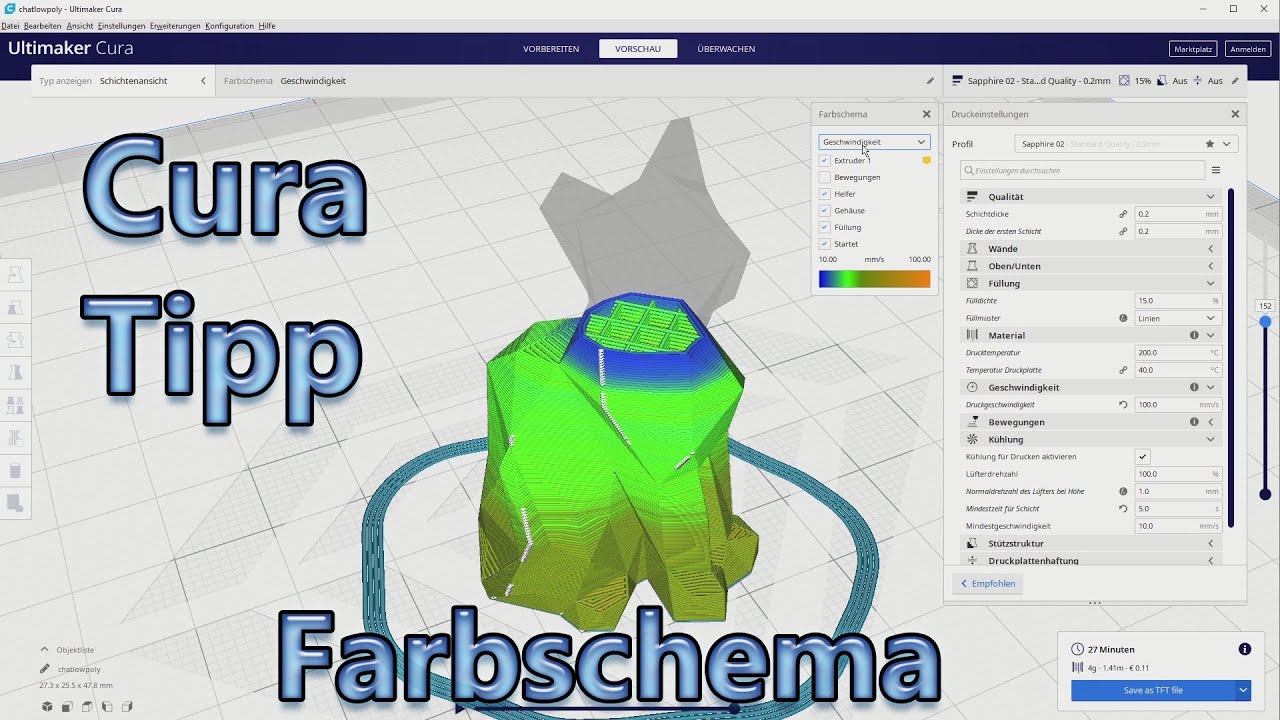Click the info icon in Bewegungen header
The height and width of the screenshot is (720, 1280).
1194,422
